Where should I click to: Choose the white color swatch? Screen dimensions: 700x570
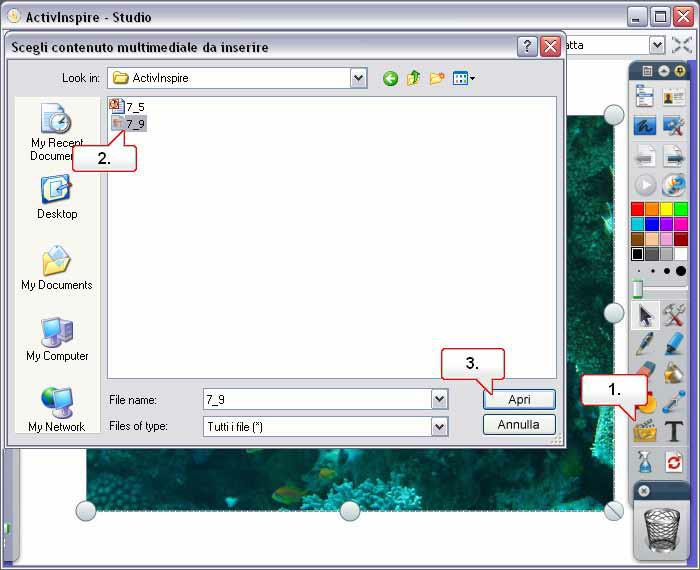[x=681, y=254]
